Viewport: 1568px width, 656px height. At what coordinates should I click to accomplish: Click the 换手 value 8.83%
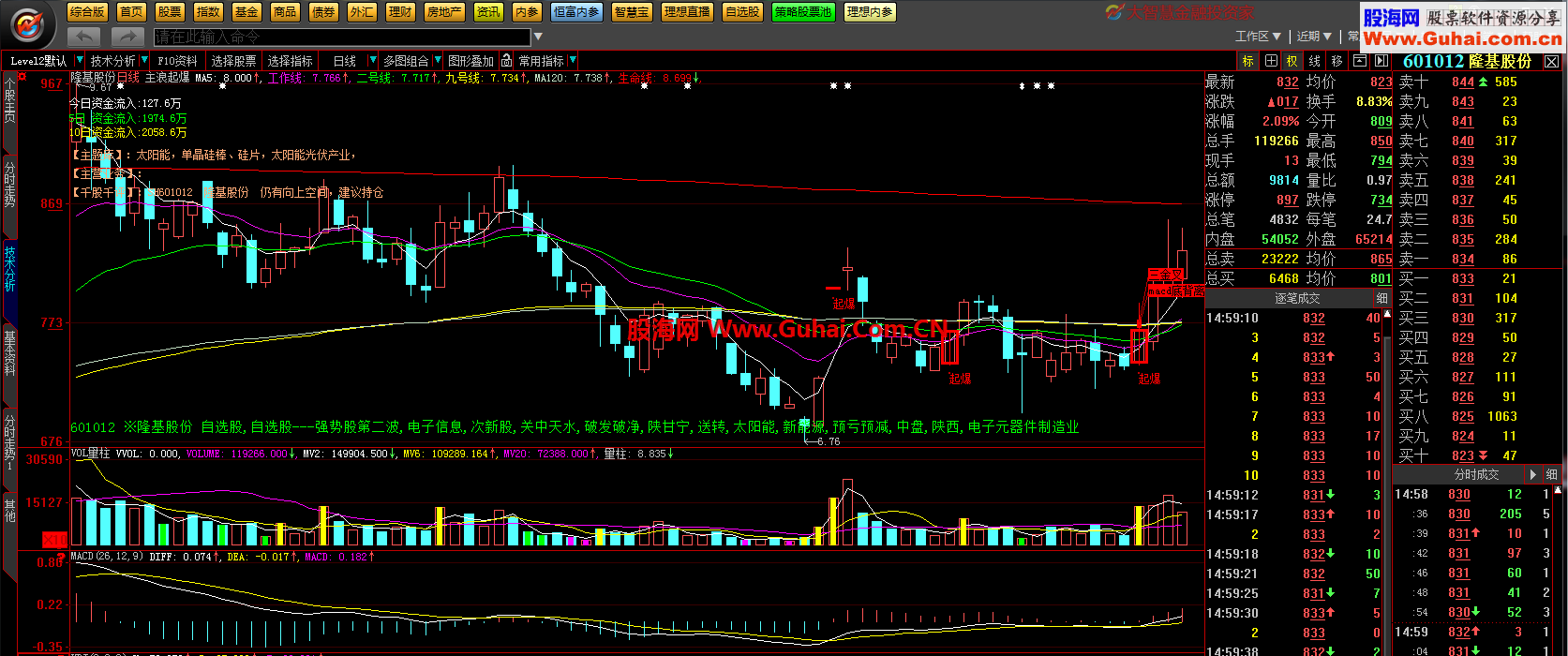click(x=1373, y=101)
